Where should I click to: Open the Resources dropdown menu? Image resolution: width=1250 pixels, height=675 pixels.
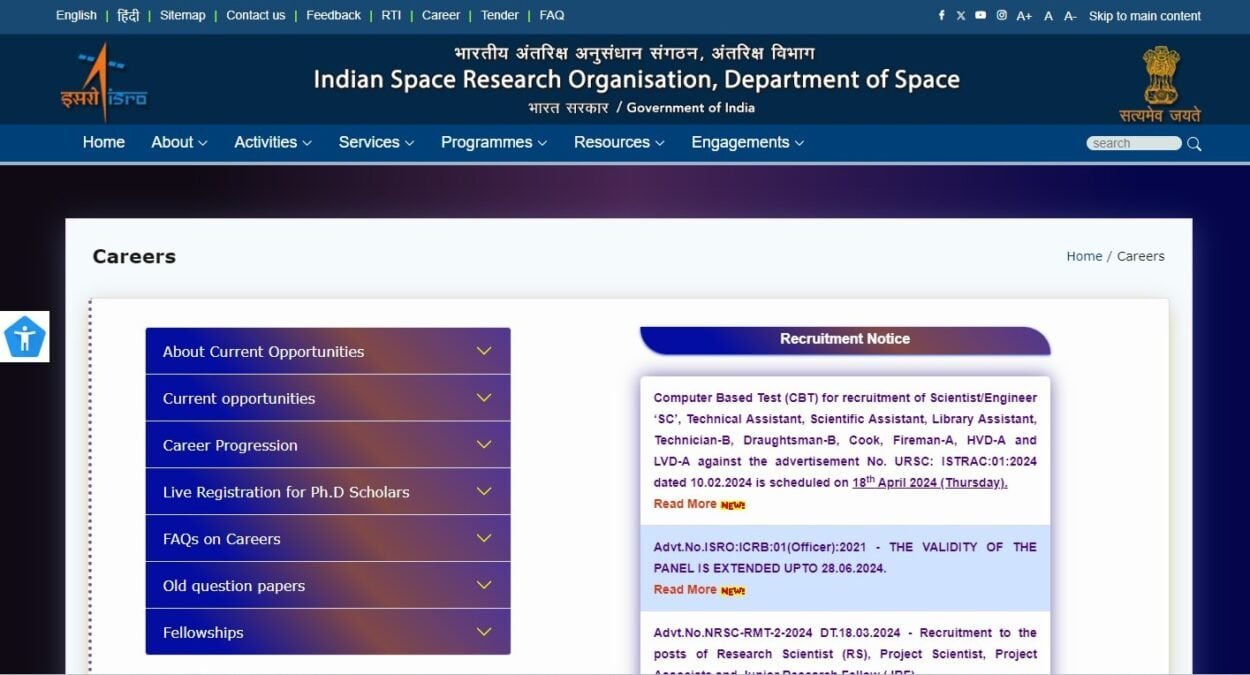pos(619,142)
